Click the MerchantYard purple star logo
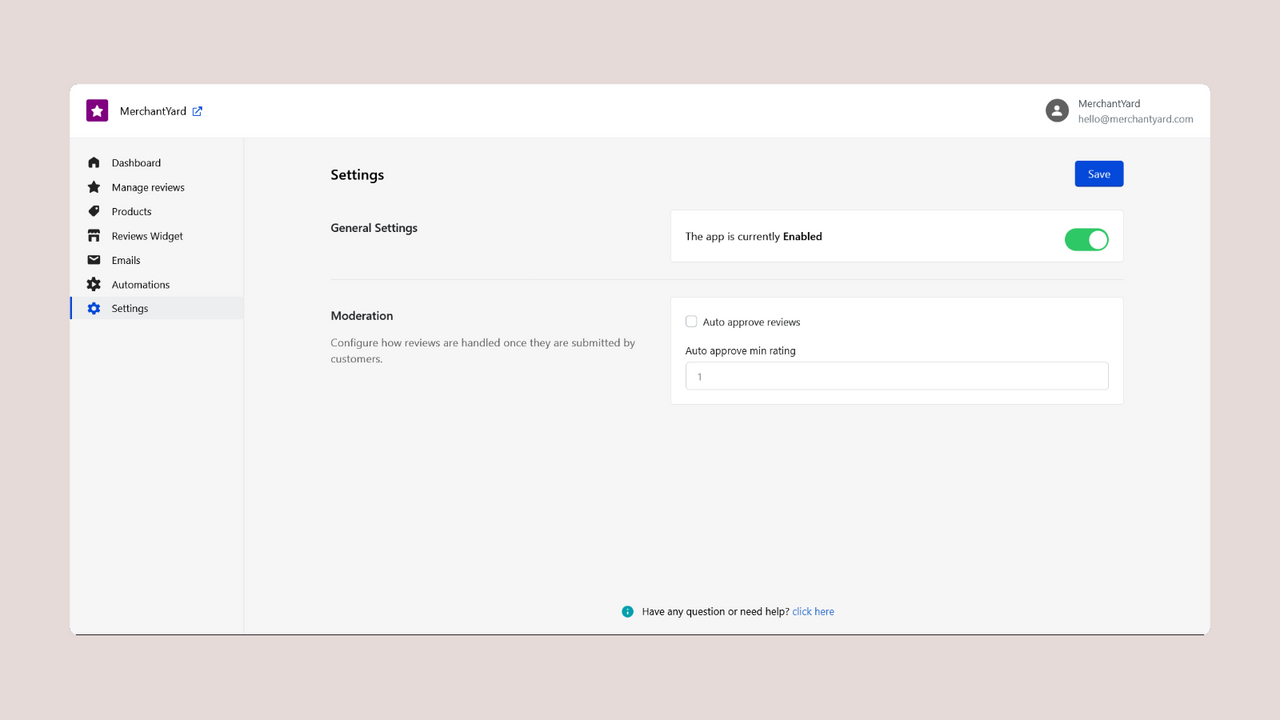Image resolution: width=1280 pixels, height=720 pixels. [96, 110]
